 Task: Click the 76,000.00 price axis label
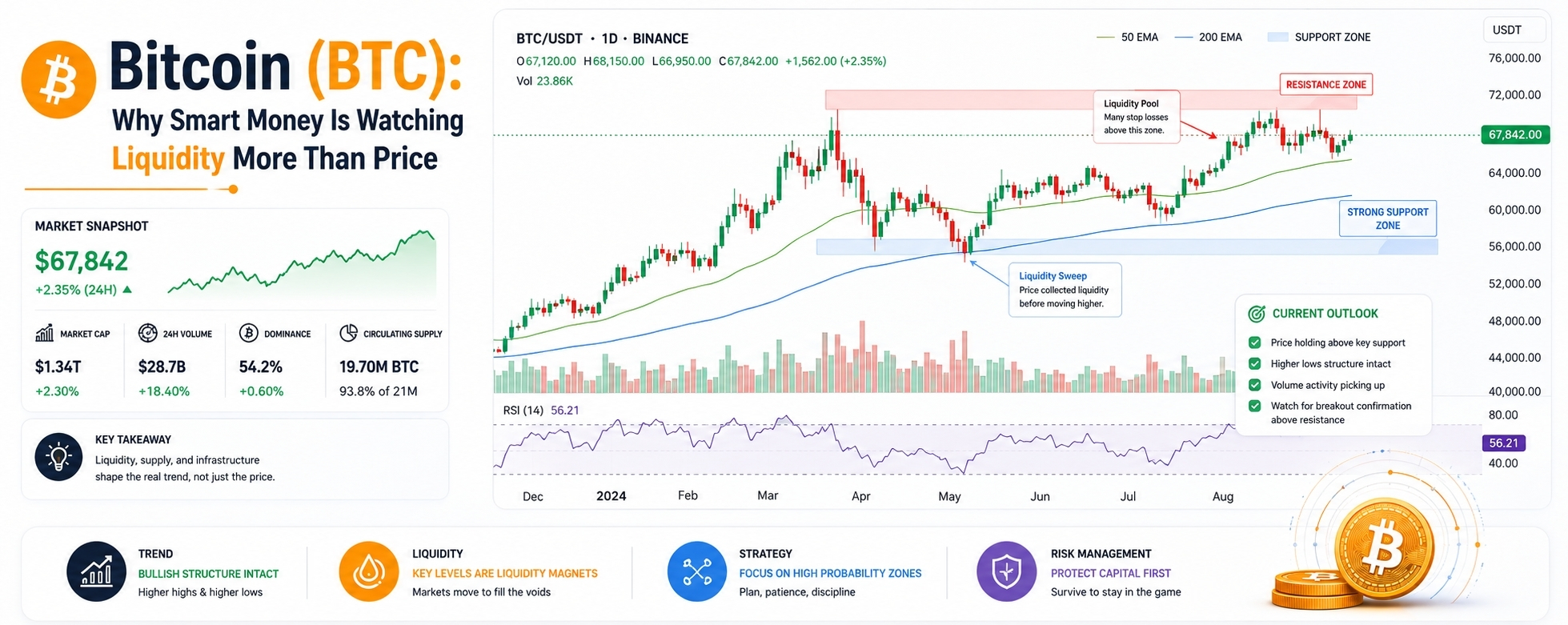1514,58
